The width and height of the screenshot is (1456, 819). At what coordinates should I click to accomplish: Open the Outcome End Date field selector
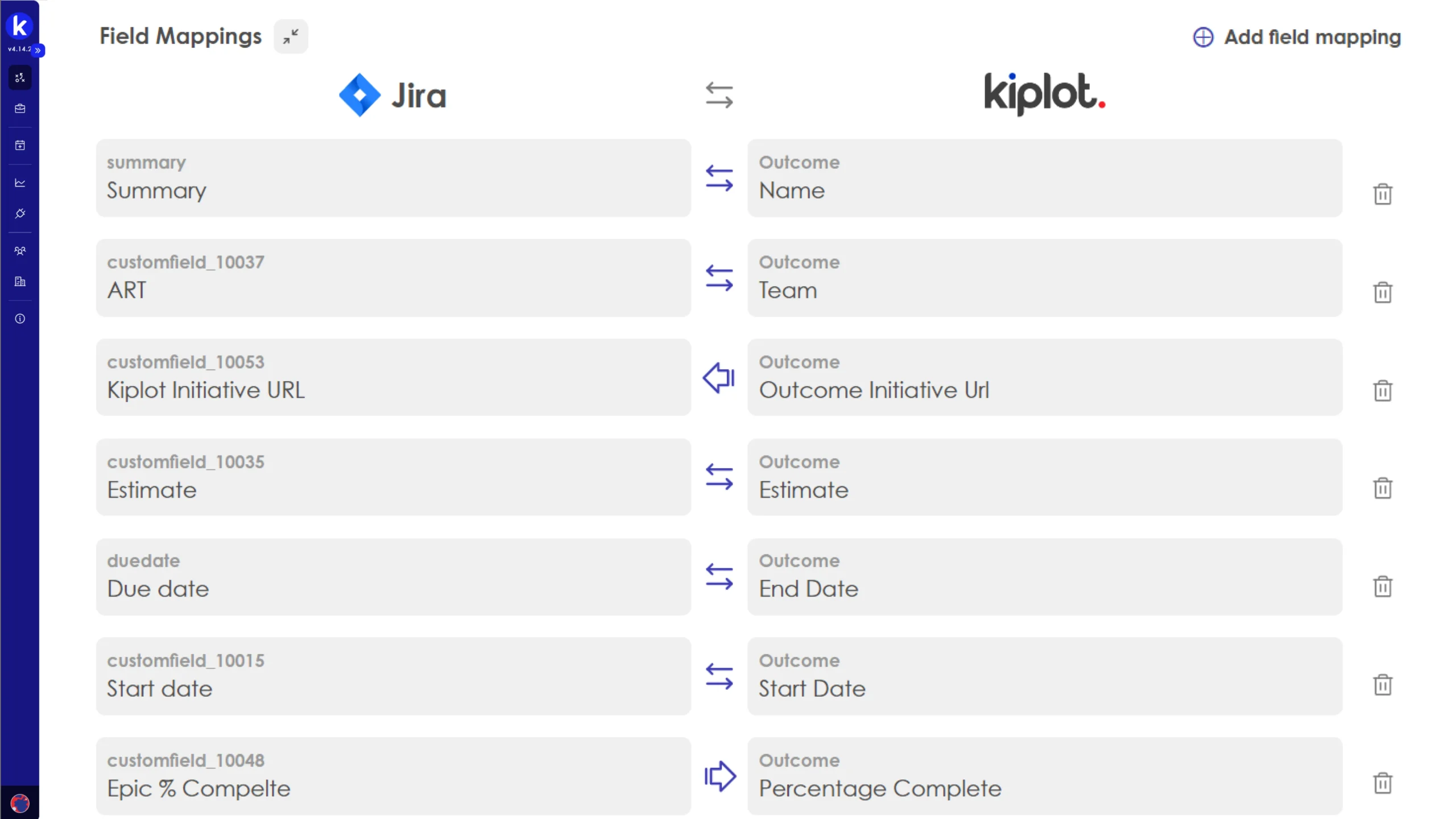pyautogui.click(x=1044, y=577)
